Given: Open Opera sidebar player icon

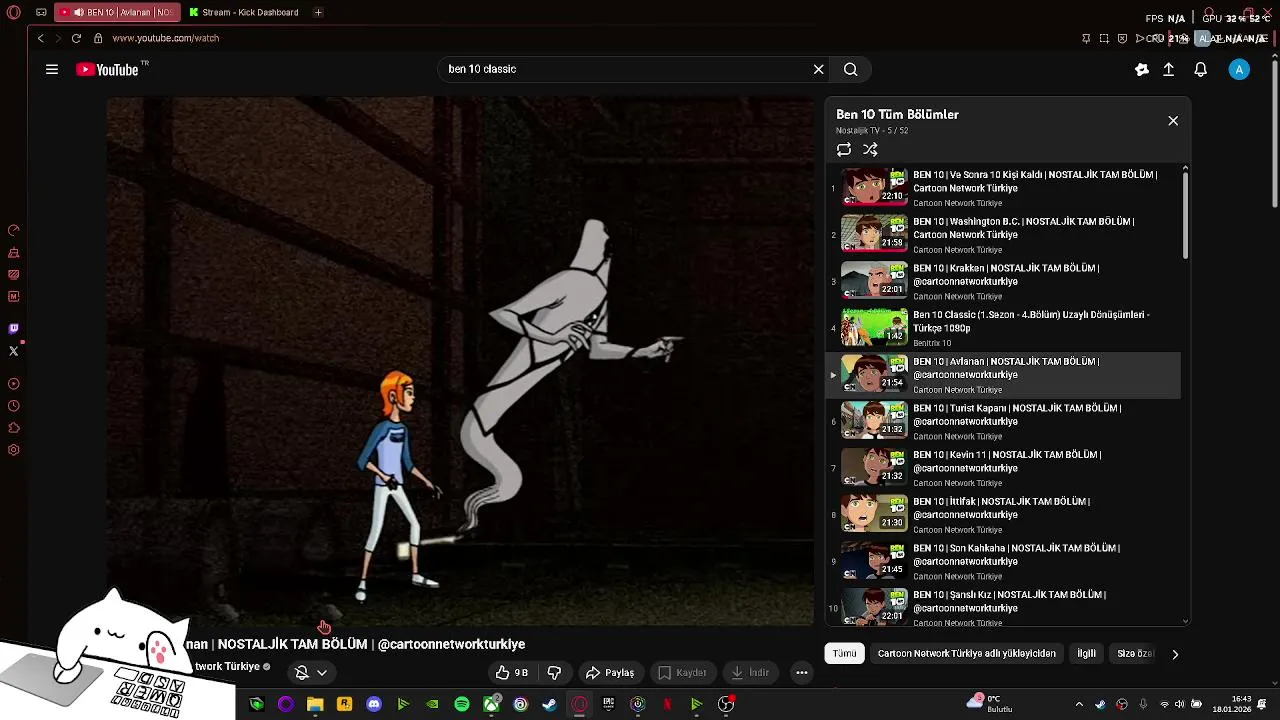Looking at the screenshot, I should (13, 384).
